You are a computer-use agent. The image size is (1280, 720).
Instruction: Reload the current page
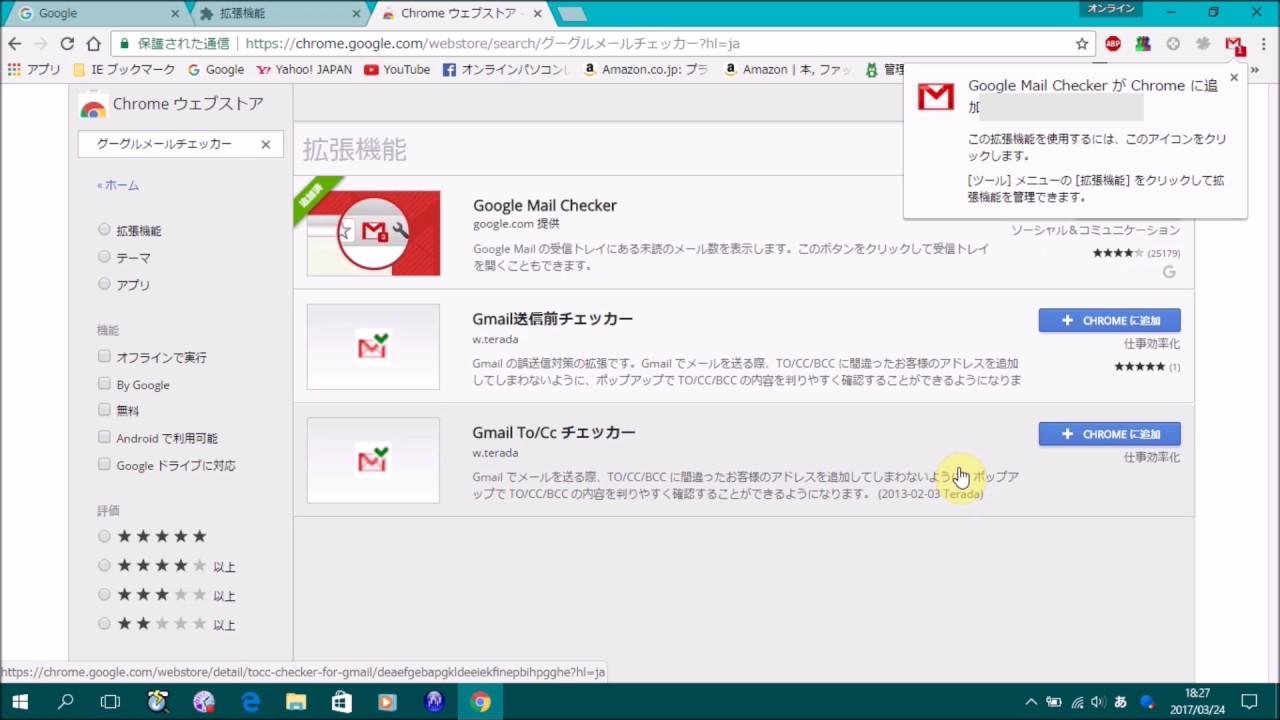67,44
